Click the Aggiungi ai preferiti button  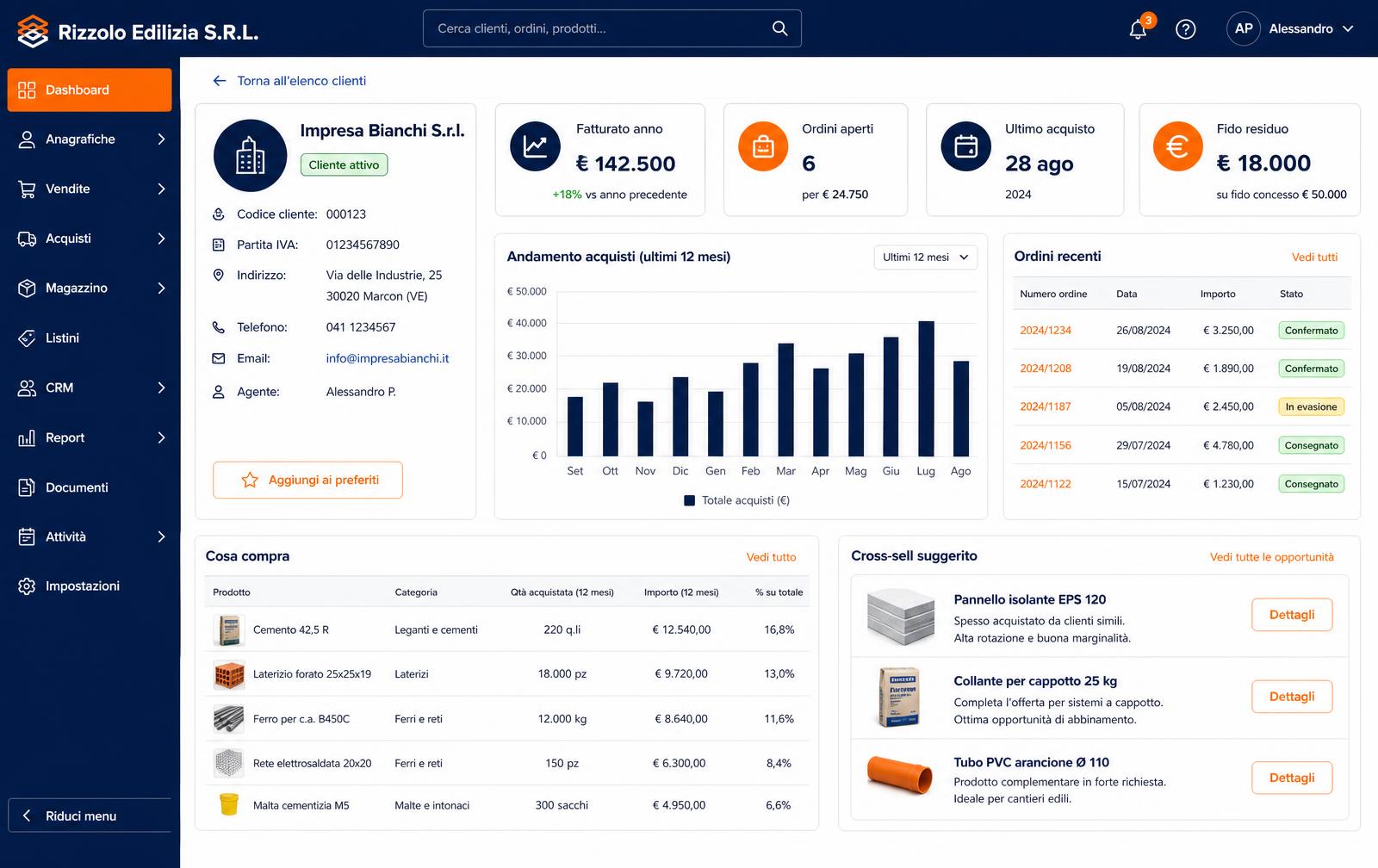[307, 480]
